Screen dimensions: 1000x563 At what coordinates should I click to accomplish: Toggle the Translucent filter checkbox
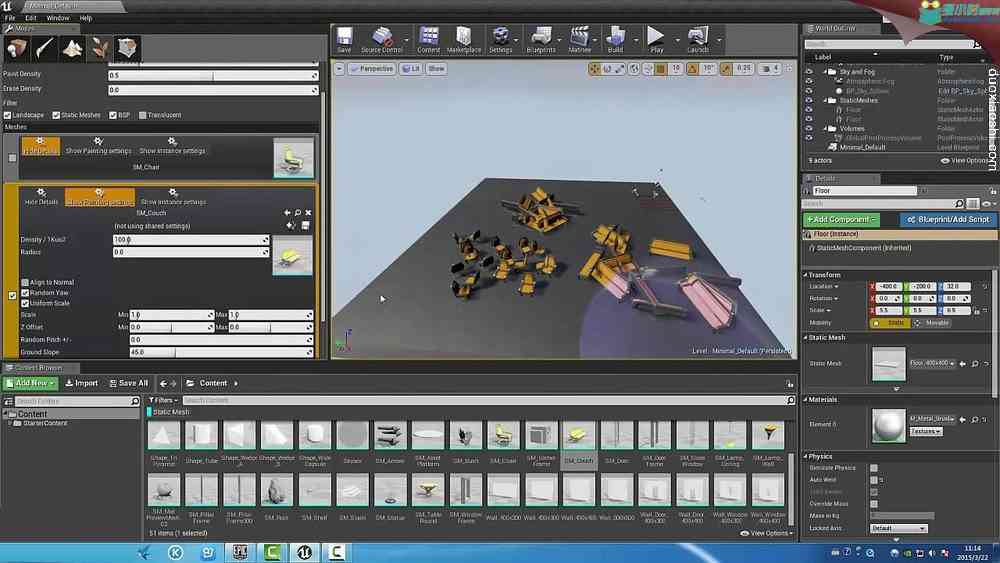tap(143, 115)
